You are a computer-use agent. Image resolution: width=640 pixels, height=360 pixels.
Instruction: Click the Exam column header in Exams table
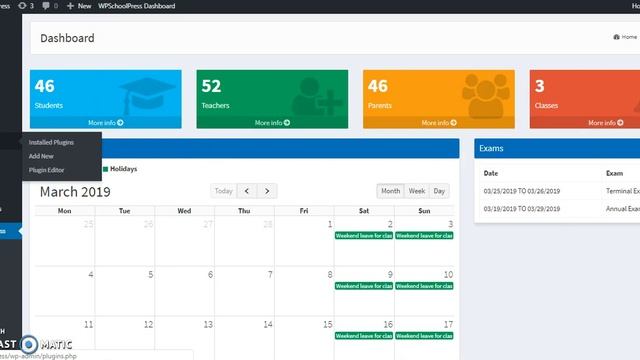pos(614,173)
